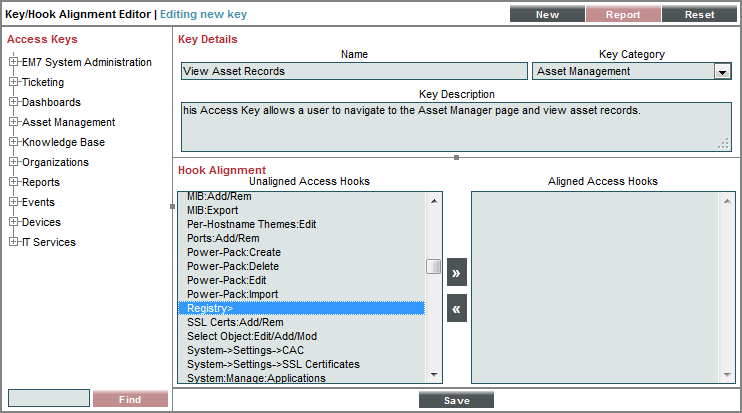This screenshot has width=742, height=413.
Task: Click the Reset button
Action: (699, 14)
